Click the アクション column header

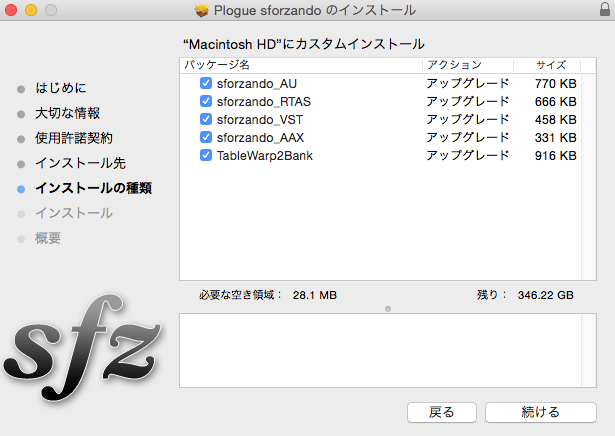click(x=468, y=65)
